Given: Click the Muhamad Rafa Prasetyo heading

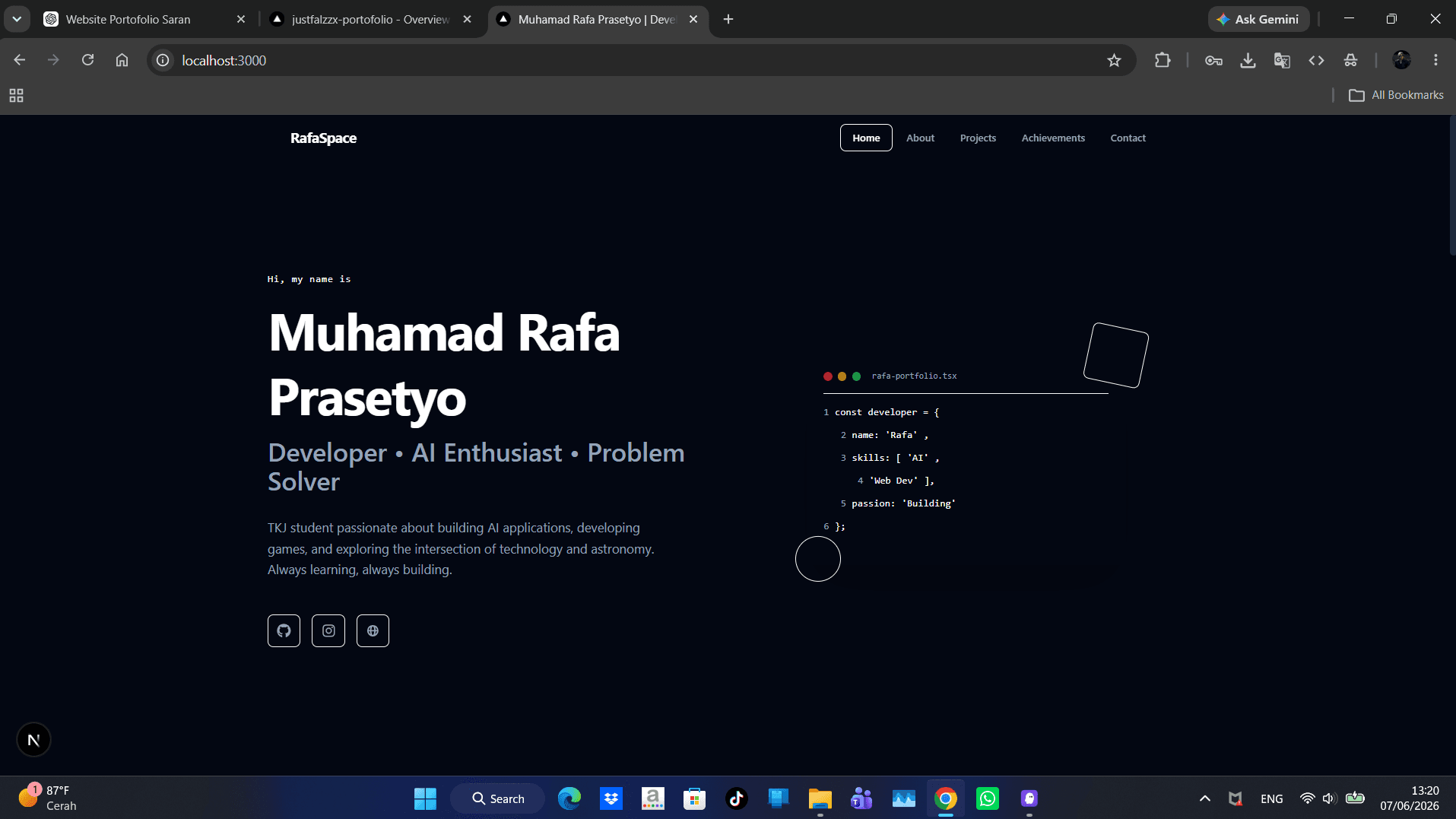Looking at the screenshot, I should [444, 365].
